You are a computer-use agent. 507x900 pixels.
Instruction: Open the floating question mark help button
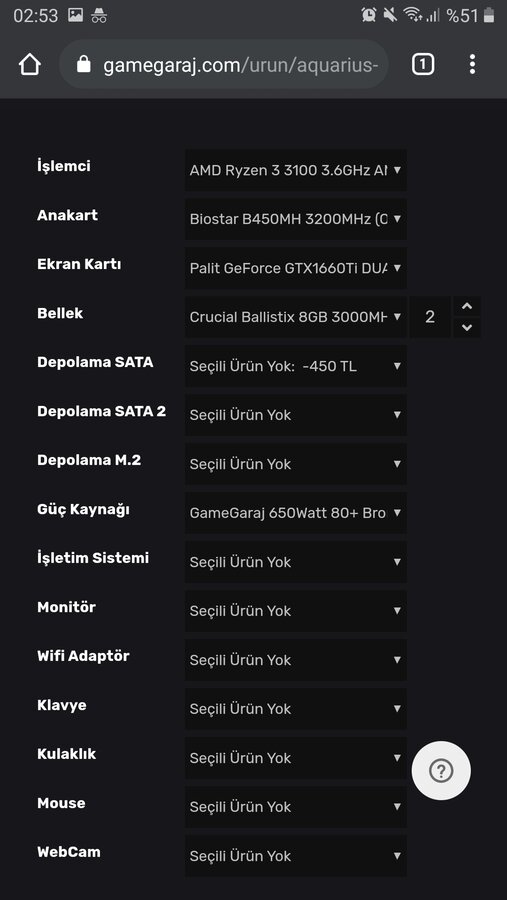click(x=441, y=770)
